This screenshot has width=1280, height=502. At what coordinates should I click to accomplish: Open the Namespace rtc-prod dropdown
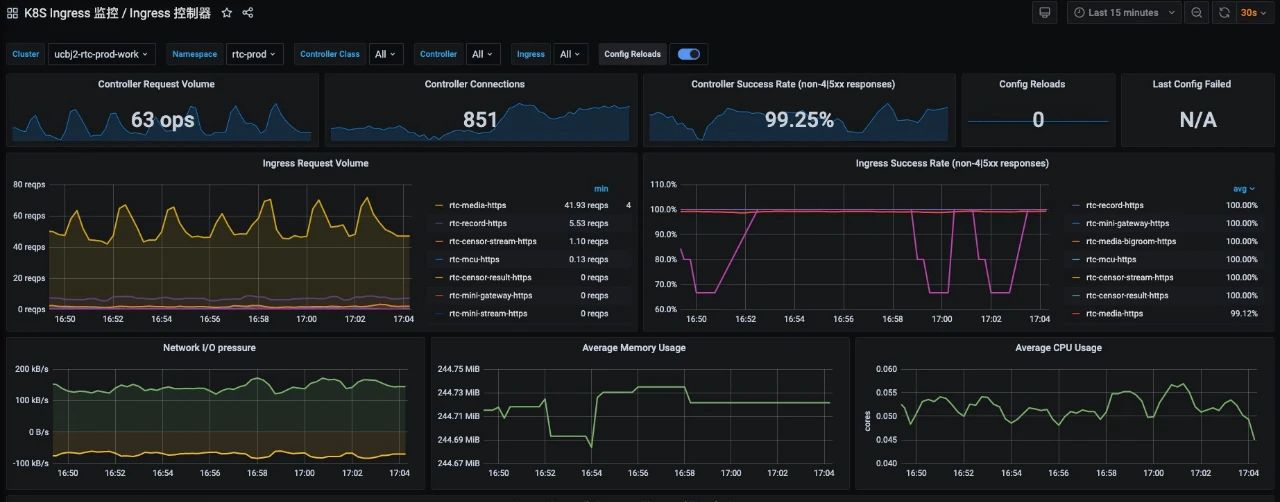pos(254,54)
